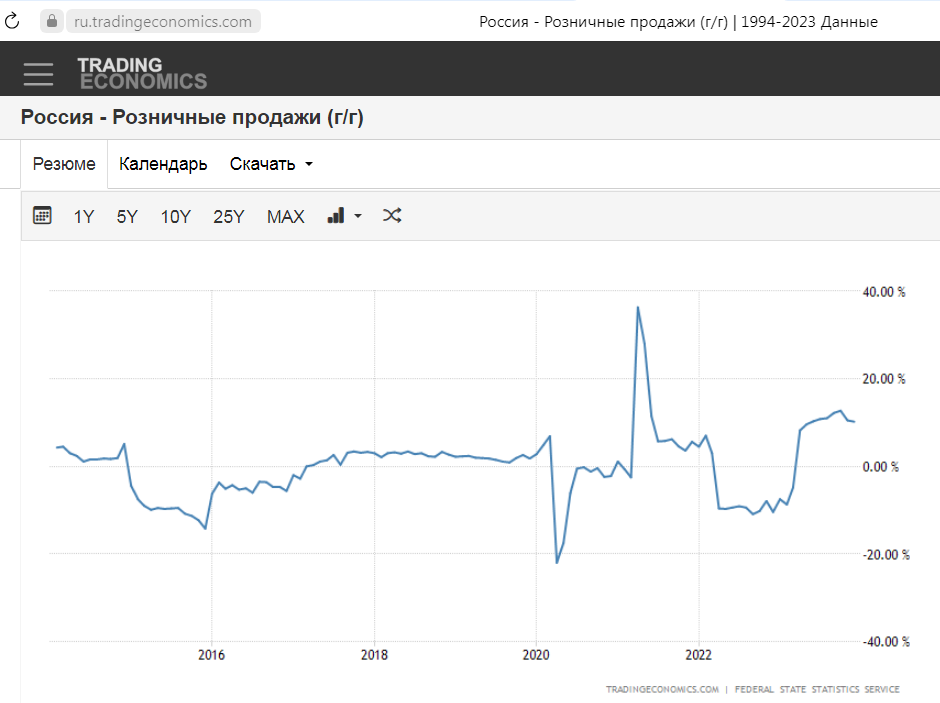This screenshot has width=940, height=703.
Task: Set chart range to 25Y
Action: tap(228, 216)
